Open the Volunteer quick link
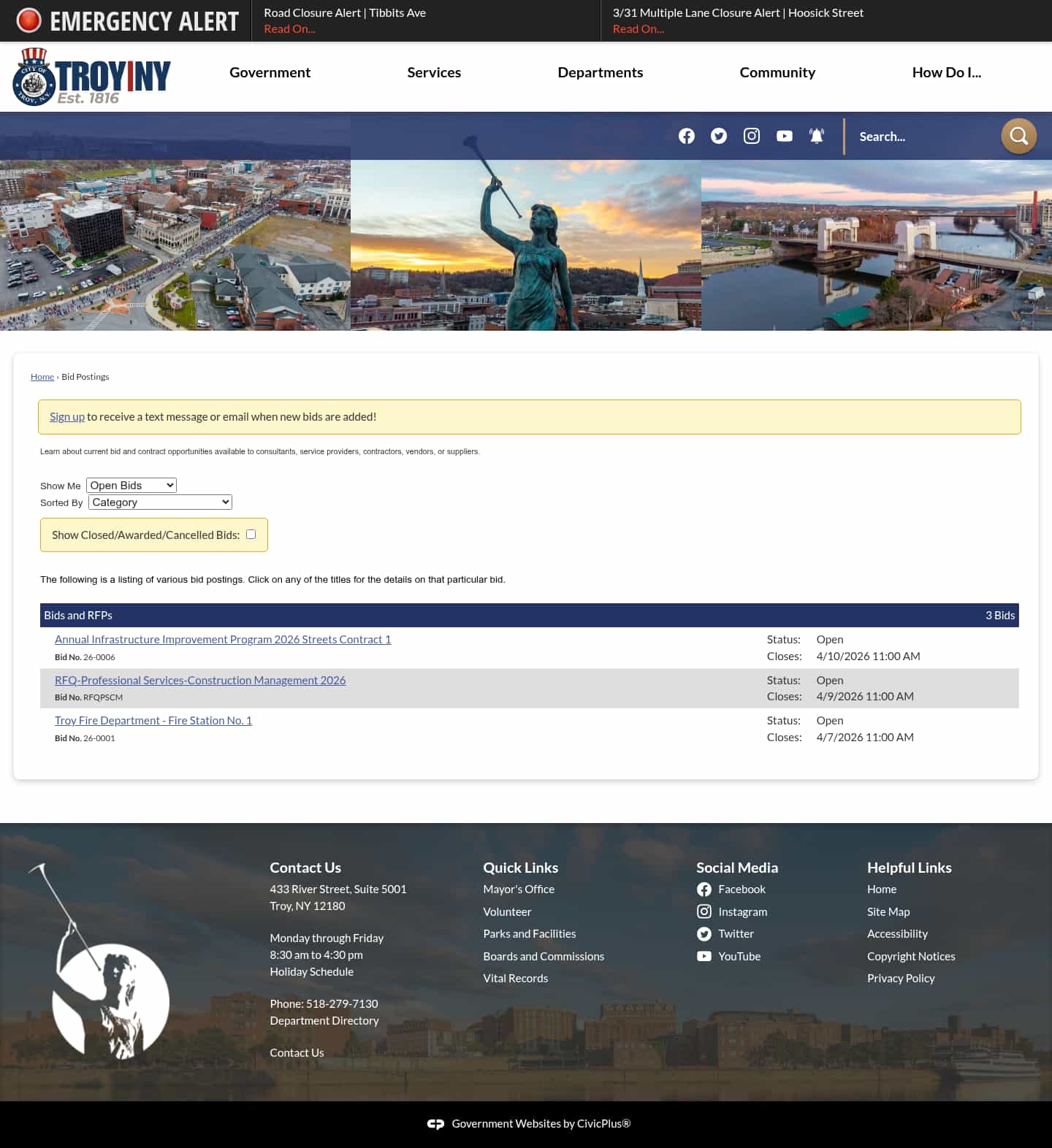The image size is (1052, 1148). point(507,912)
